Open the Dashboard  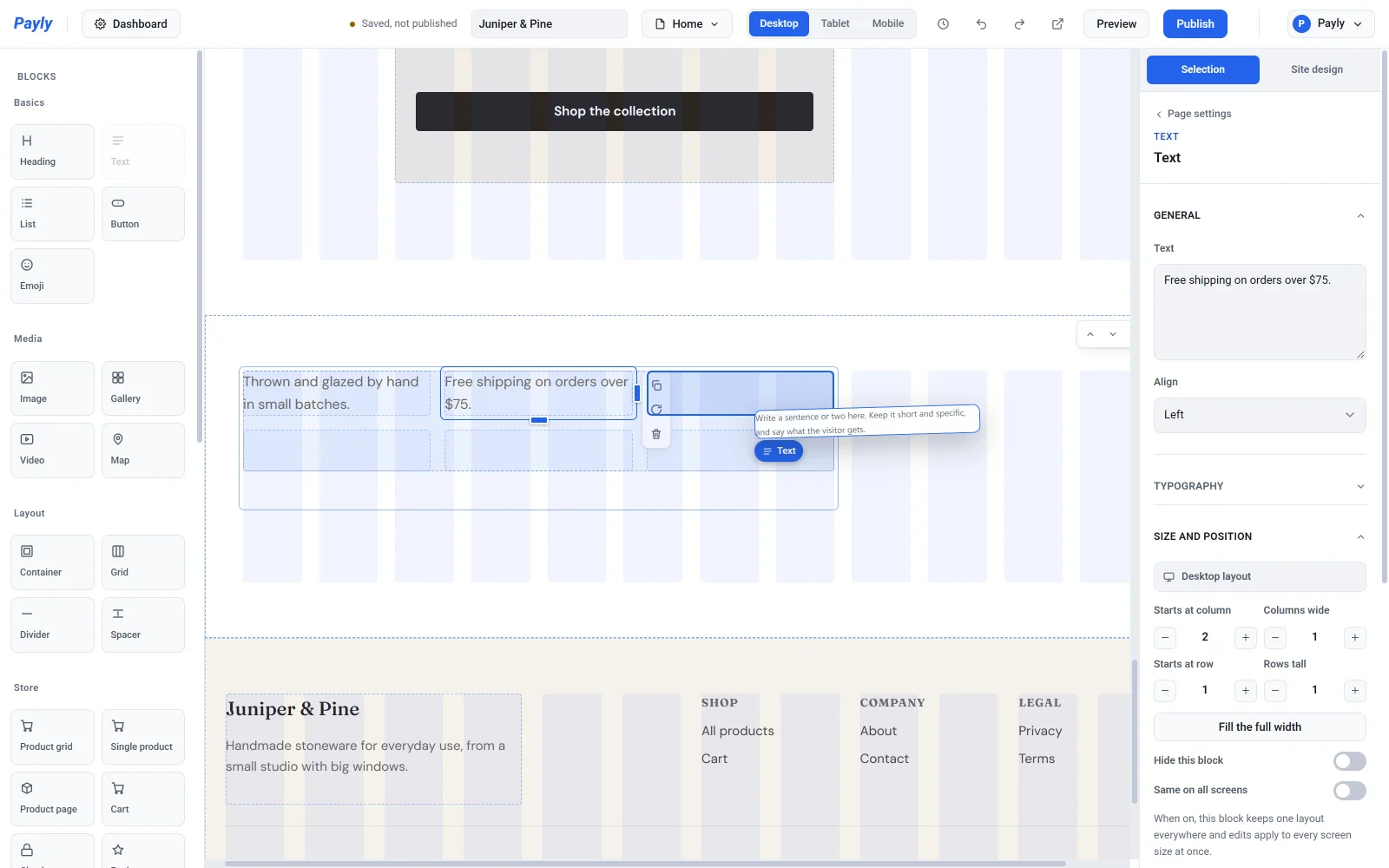[131, 24]
